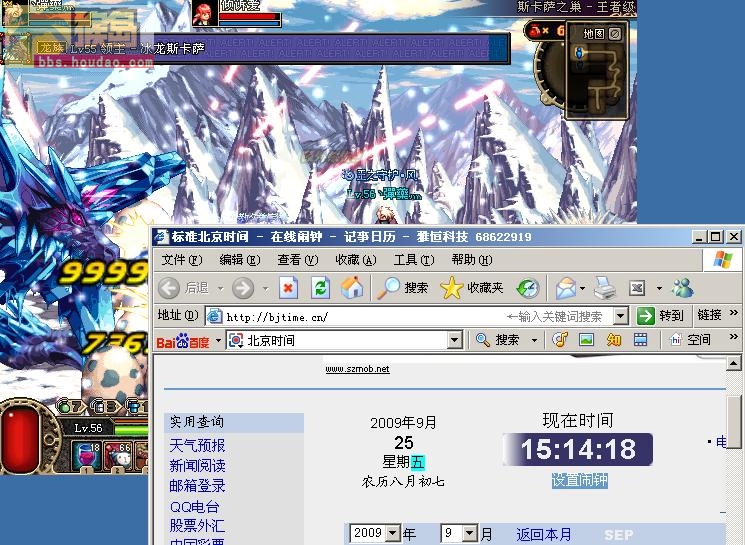Open the 天气预报 link
Screen dimensions: 745x545
tap(197, 446)
